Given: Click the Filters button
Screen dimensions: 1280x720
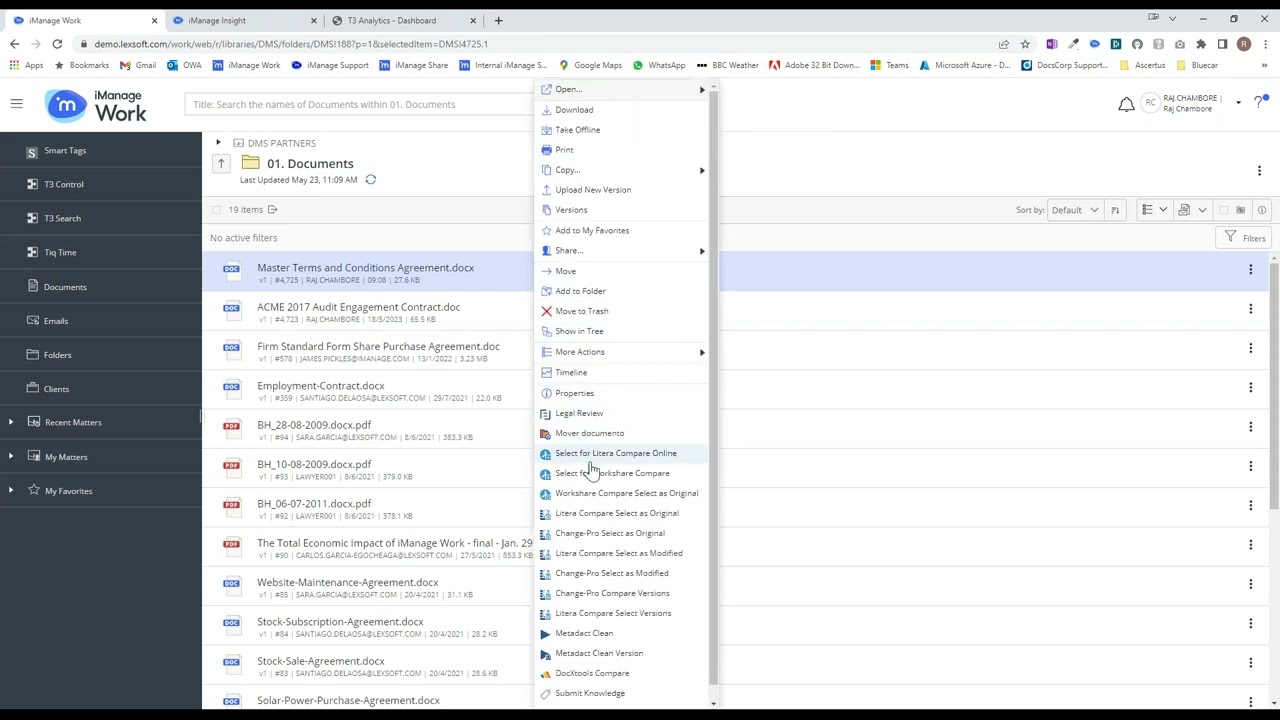Looking at the screenshot, I should 1244,238.
